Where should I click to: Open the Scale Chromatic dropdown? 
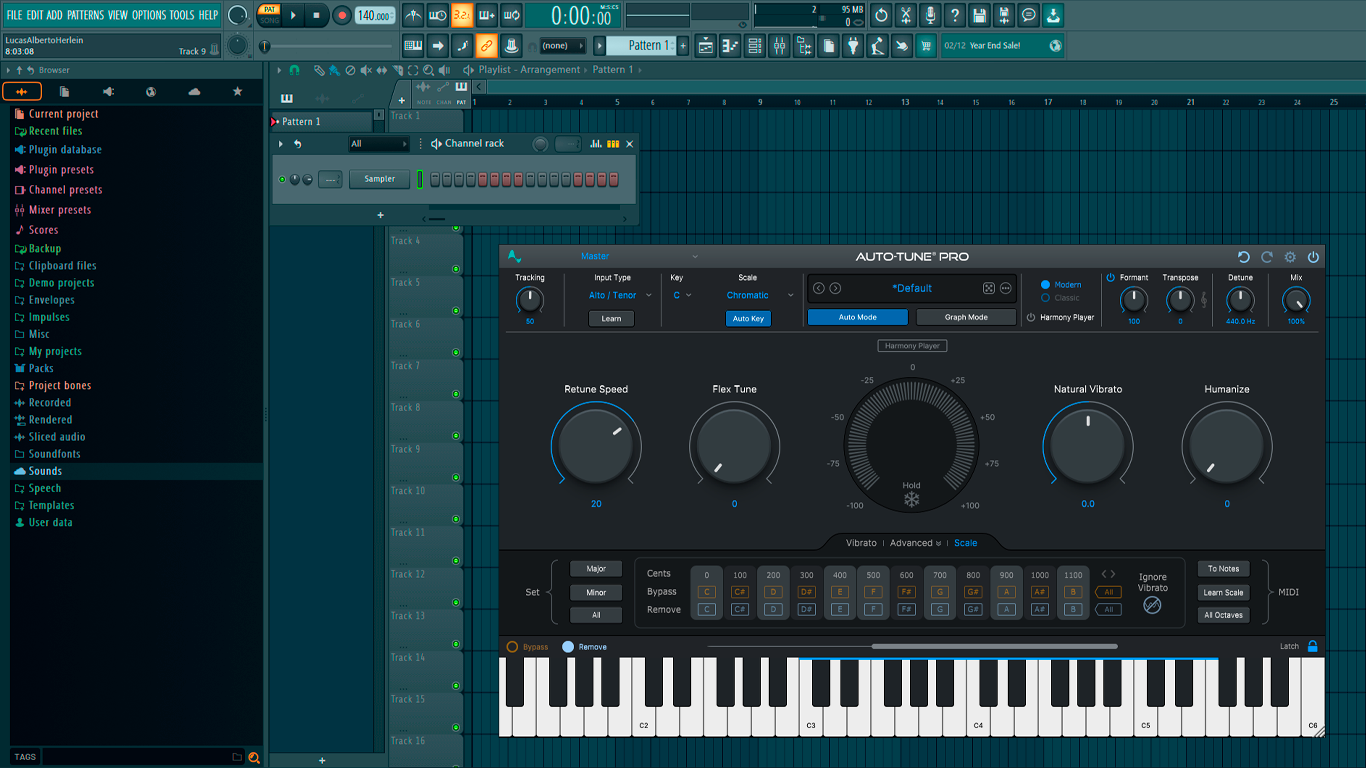coord(760,295)
